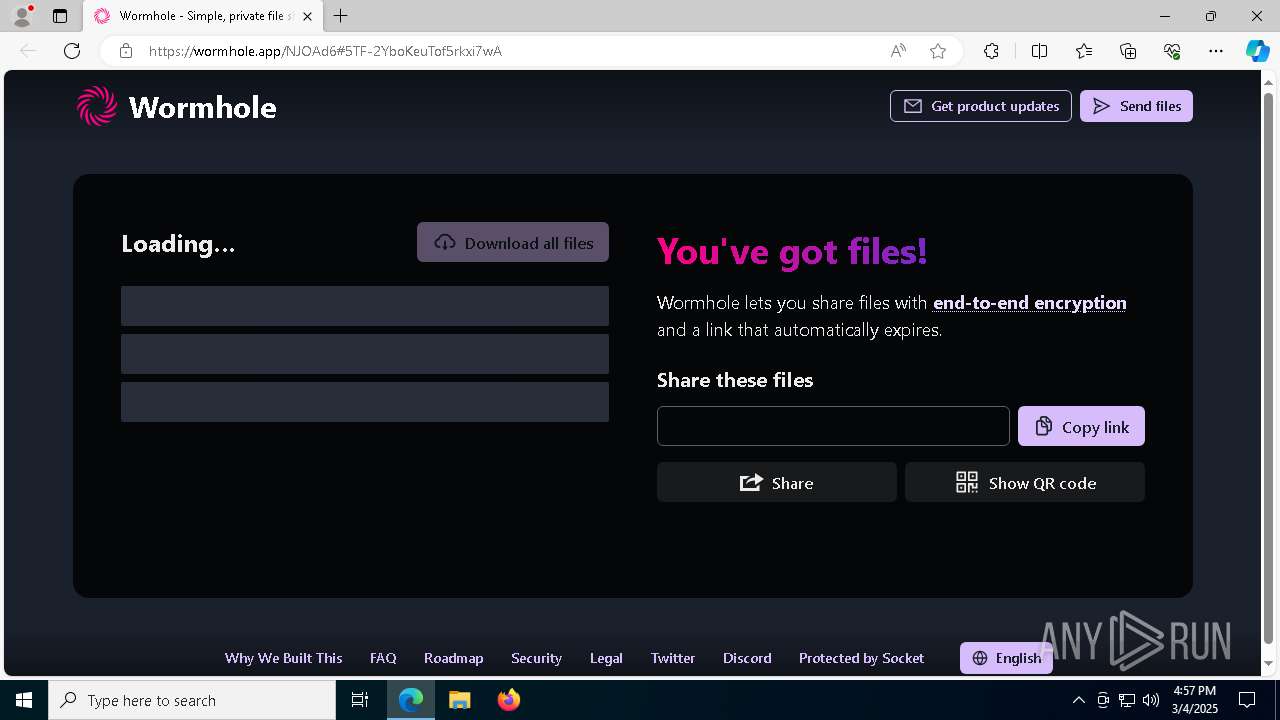Open the Windows Start menu

[x=24, y=700]
